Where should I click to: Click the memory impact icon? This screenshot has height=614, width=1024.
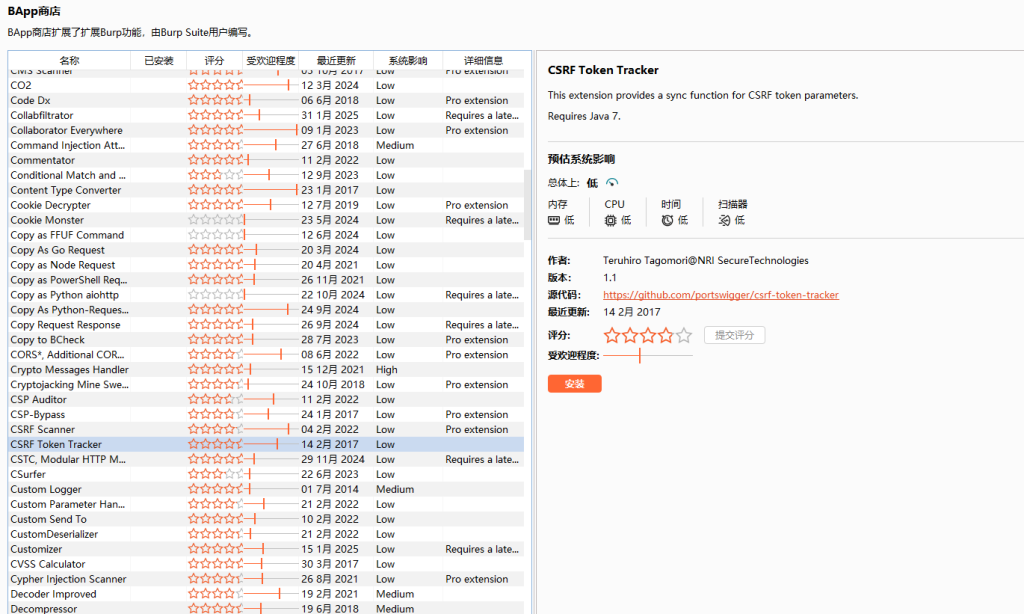click(x=554, y=221)
